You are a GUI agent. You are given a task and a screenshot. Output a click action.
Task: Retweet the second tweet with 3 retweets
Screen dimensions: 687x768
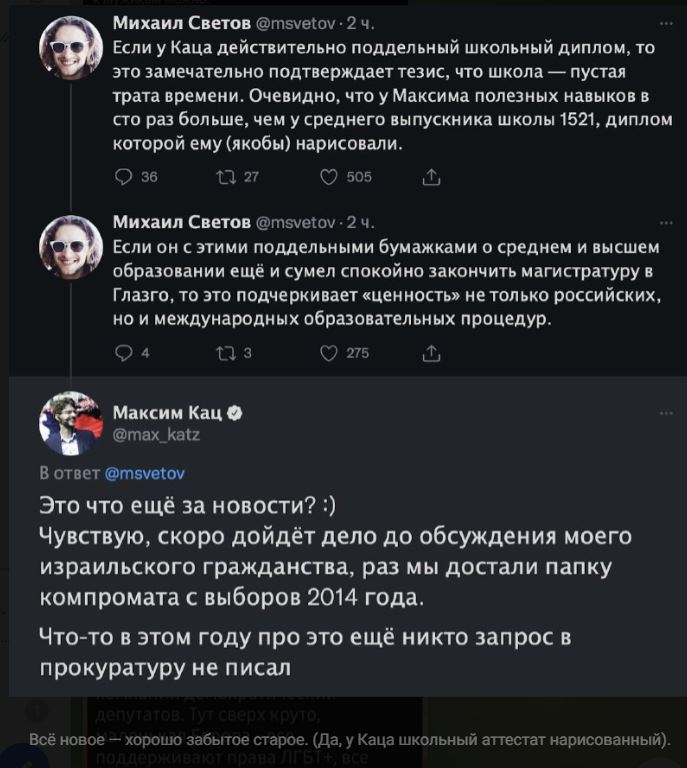pyautogui.click(x=223, y=352)
